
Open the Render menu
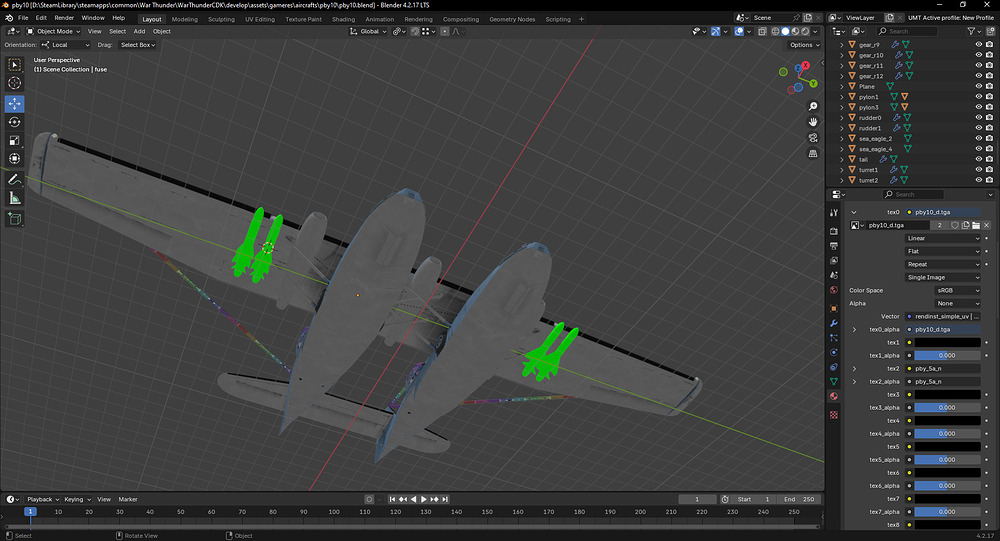tap(64, 18)
